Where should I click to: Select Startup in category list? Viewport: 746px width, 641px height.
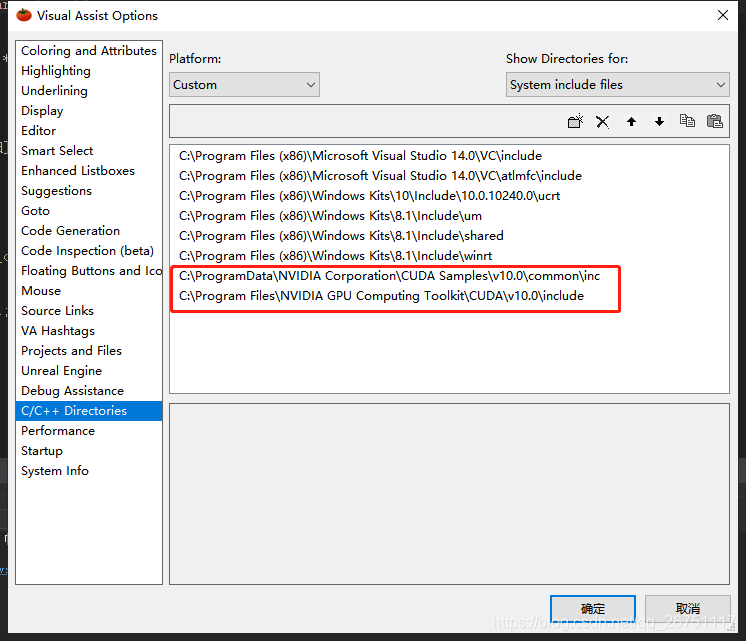[89, 451]
